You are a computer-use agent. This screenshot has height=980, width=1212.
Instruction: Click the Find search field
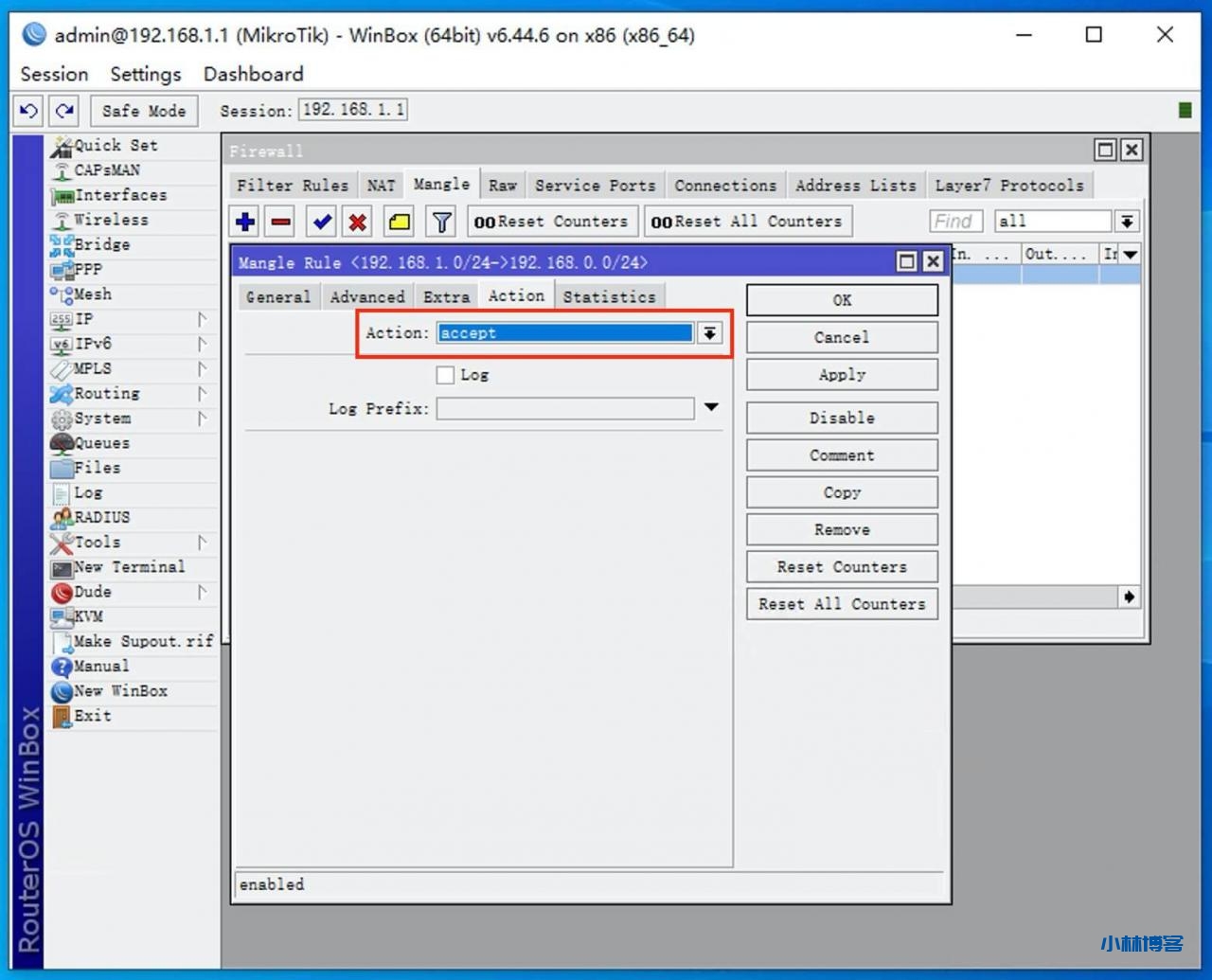955,222
